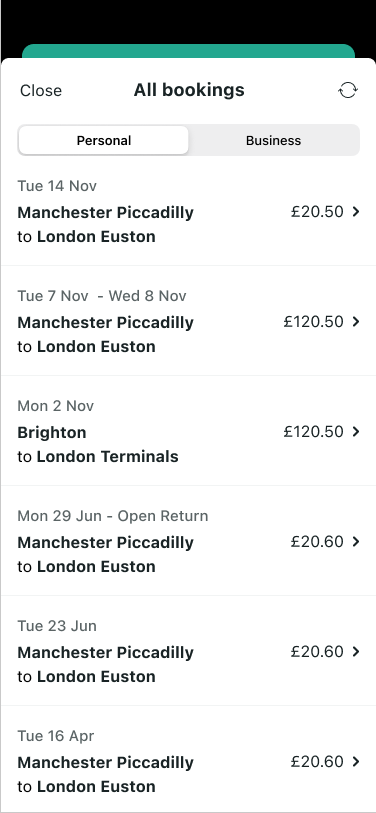The height and width of the screenshot is (813, 376).
Task: Switch to the Business tab
Action: click(x=273, y=141)
